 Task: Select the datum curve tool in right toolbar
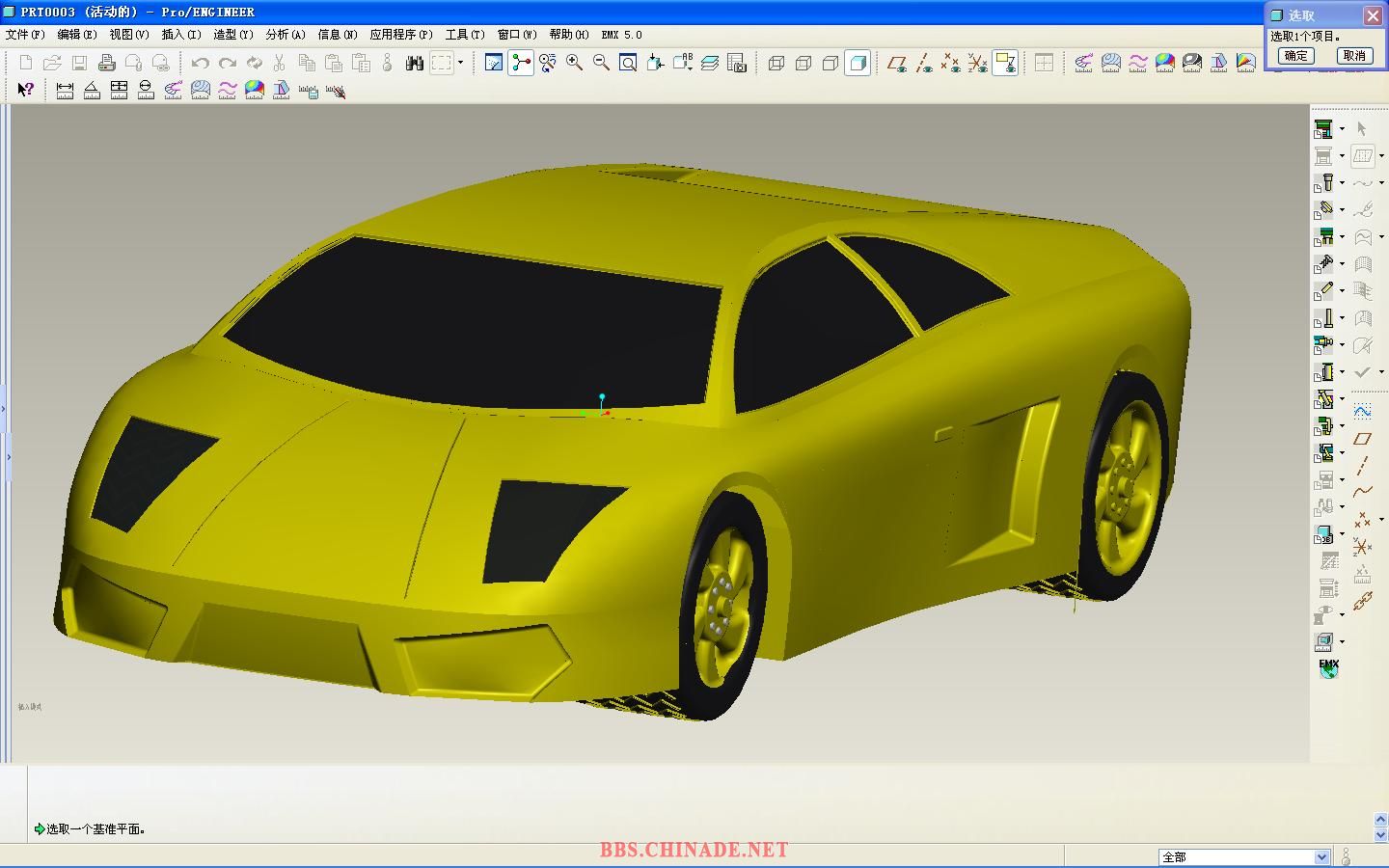coord(1362,493)
